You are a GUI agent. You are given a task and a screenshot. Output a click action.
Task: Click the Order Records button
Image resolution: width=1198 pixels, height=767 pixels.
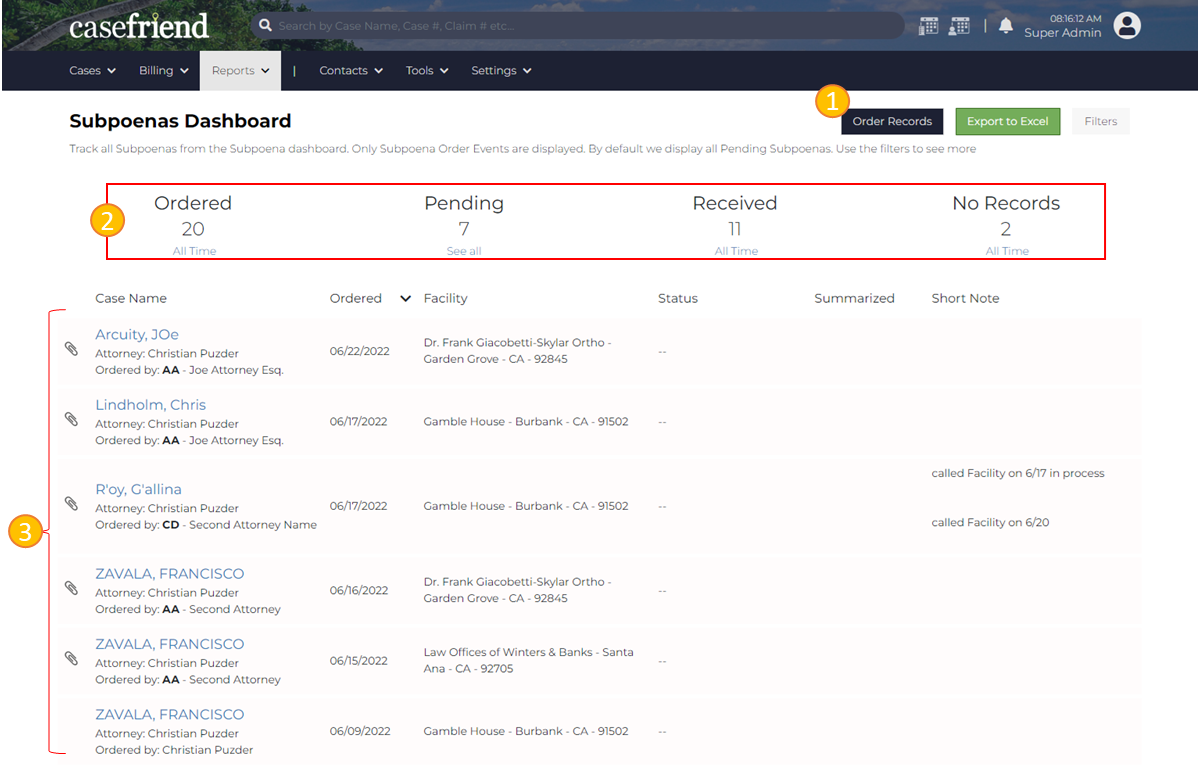pos(892,121)
